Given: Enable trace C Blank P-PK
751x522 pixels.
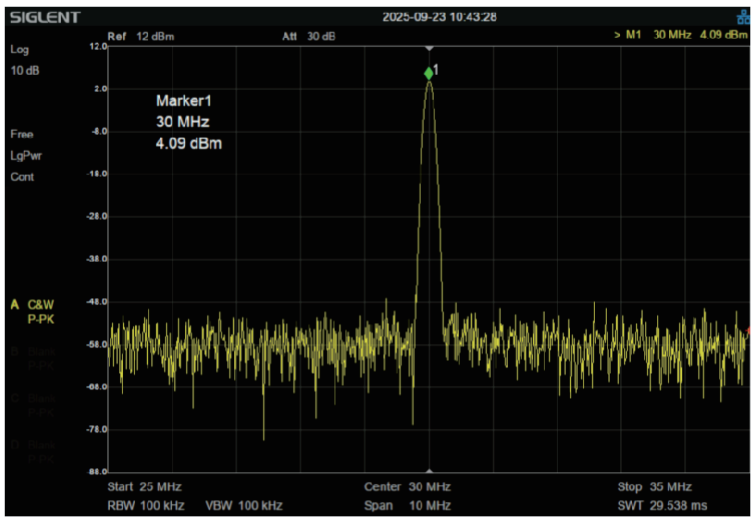Looking at the screenshot, I should [38, 404].
